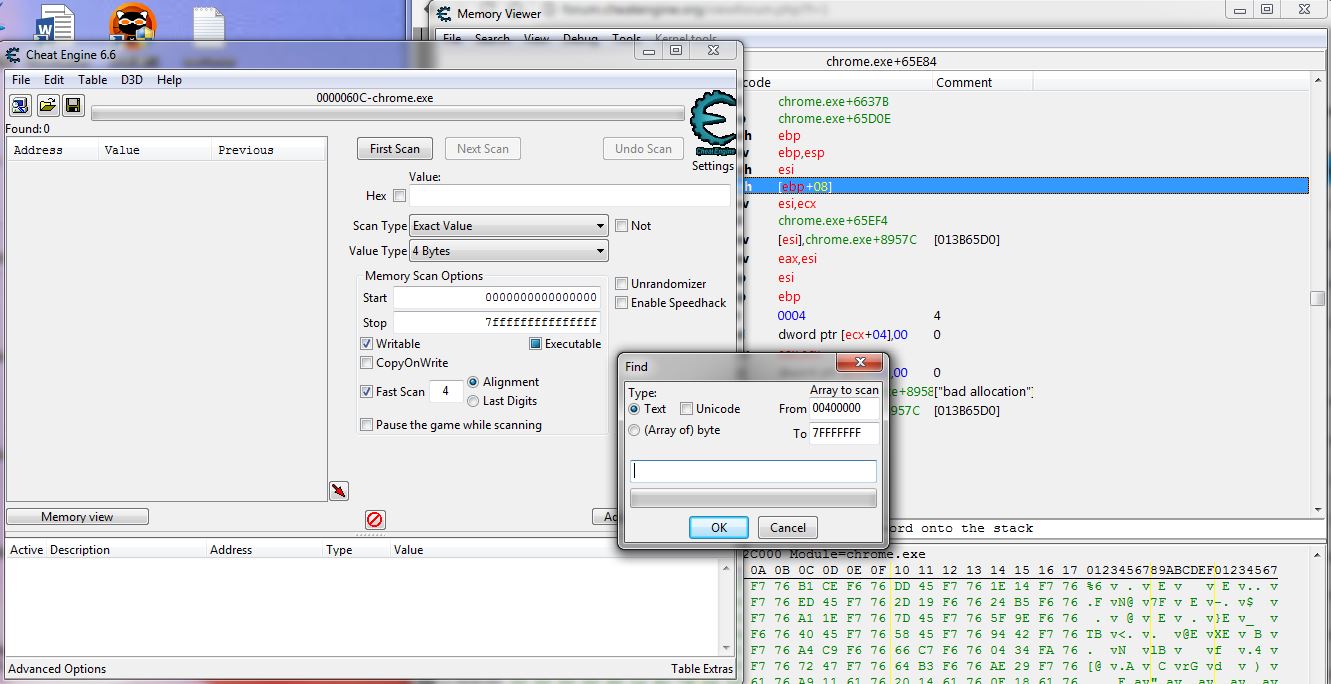Click the Address column header in results list
Image resolution: width=1331 pixels, height=684 pixels.
pyautogui.click(x=53, y=150)
